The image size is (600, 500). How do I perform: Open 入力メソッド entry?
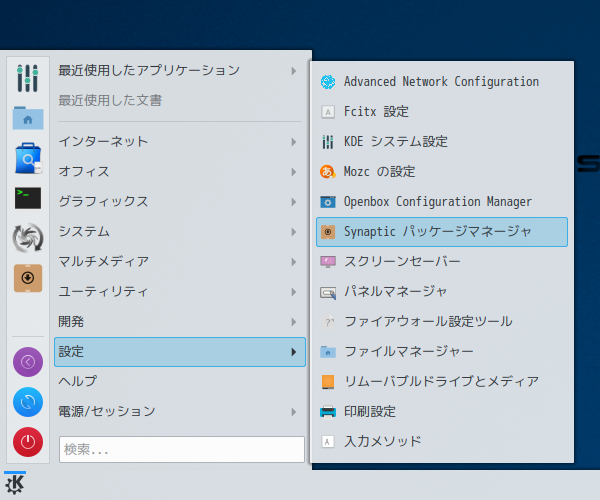tap(442, 442)
